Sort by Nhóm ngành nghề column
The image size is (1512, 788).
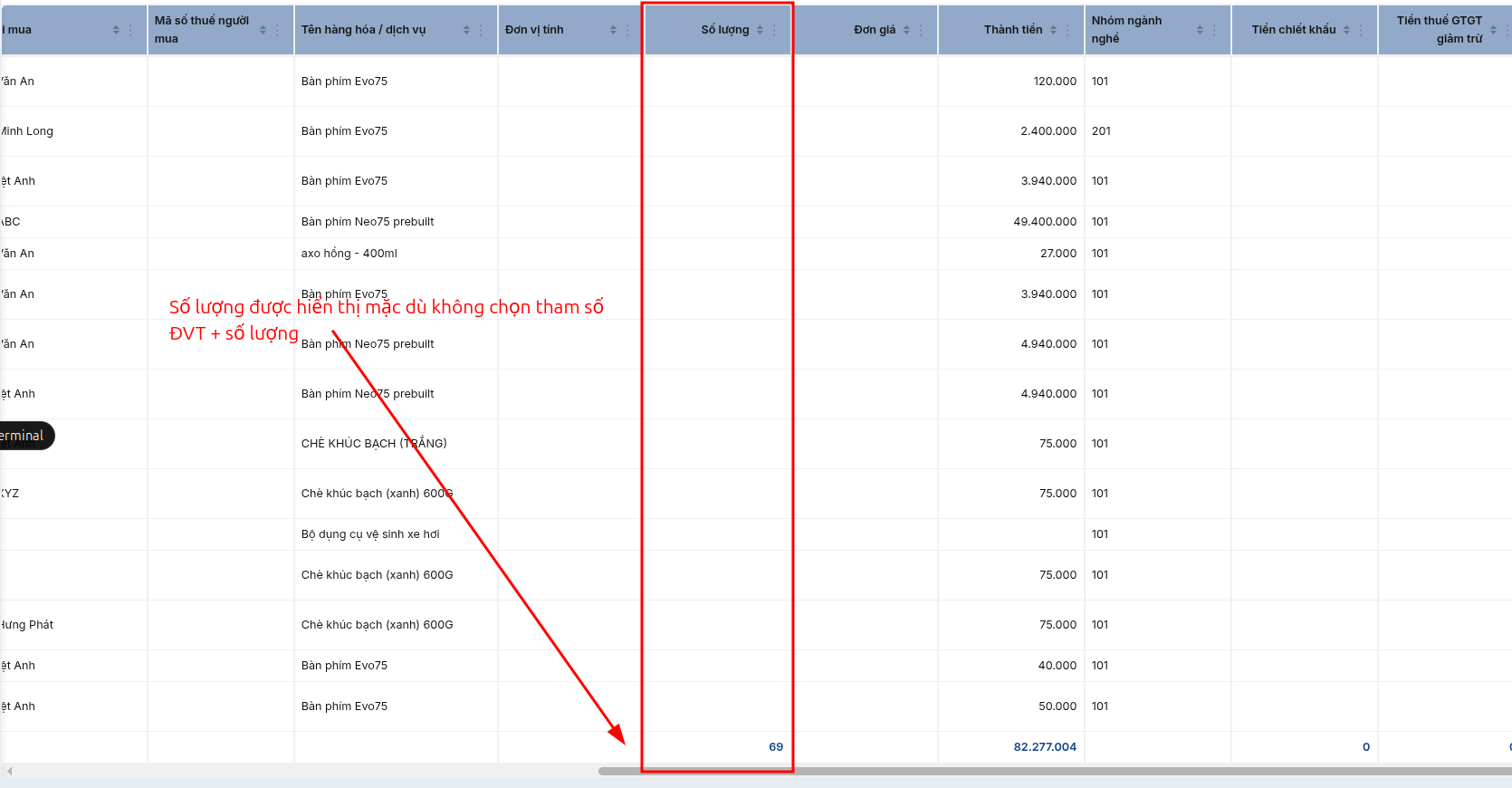(x=1200, y=30)
